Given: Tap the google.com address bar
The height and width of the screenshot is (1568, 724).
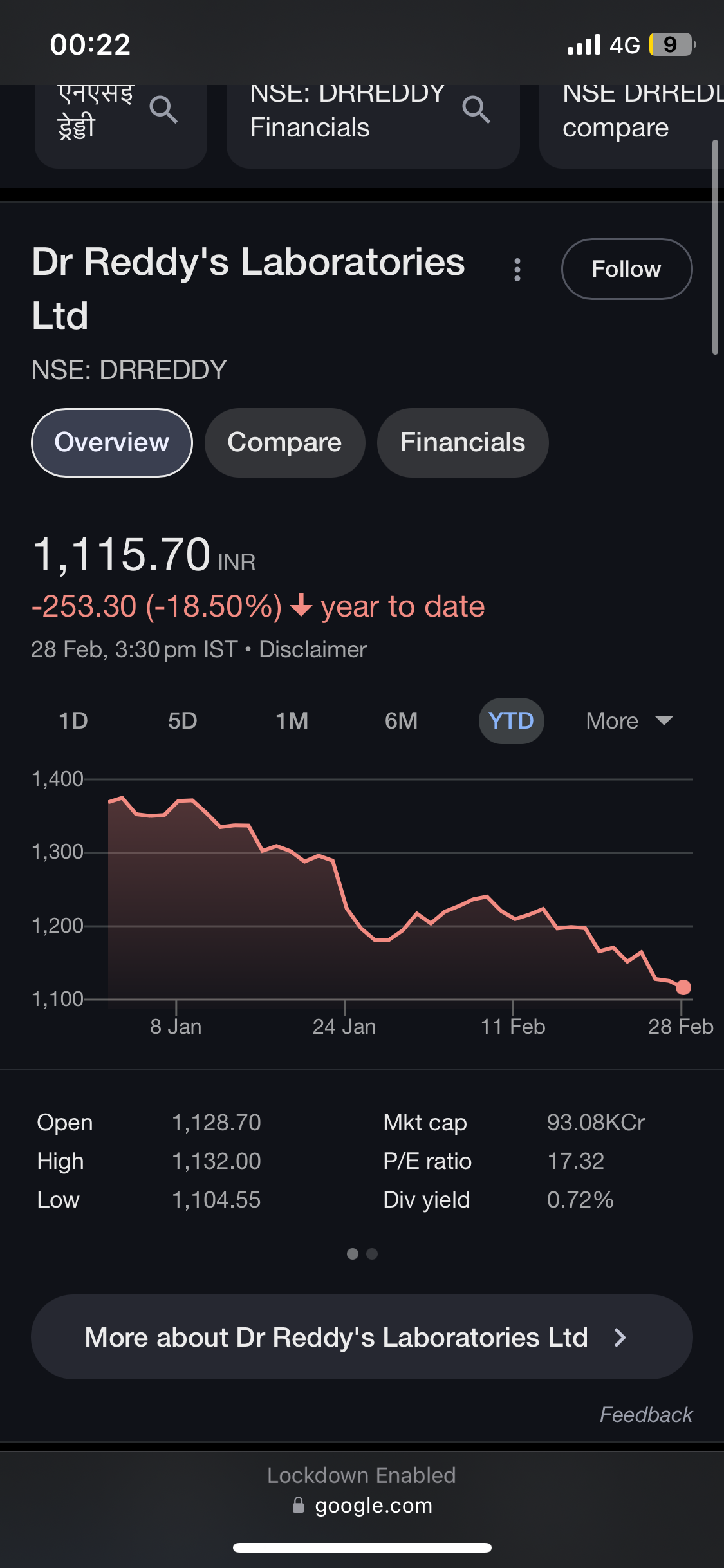Looking at the screenshot, I should pyautogui.click(x=373, y=1506).
